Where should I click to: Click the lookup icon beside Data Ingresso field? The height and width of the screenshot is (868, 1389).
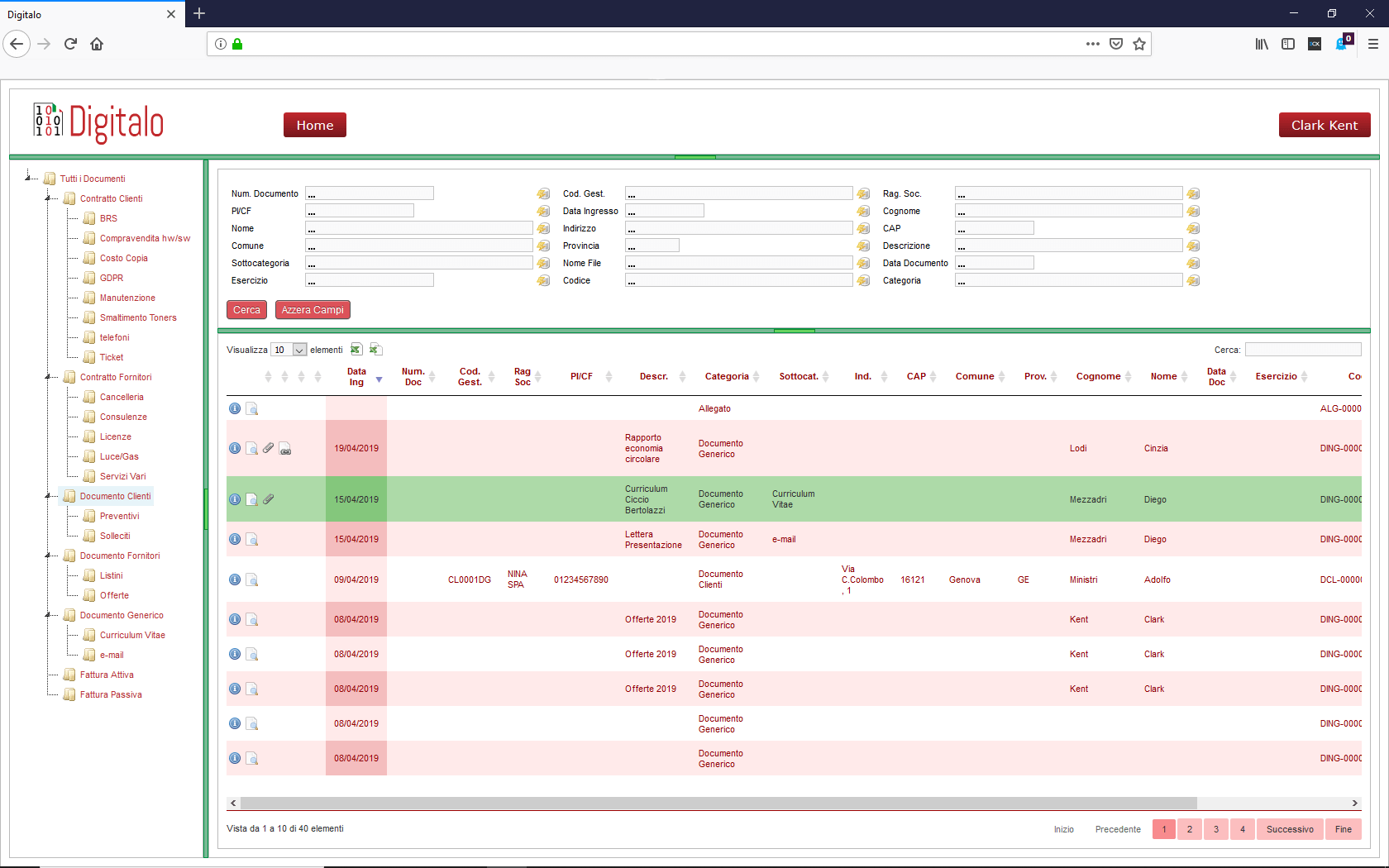pos(863,211)
